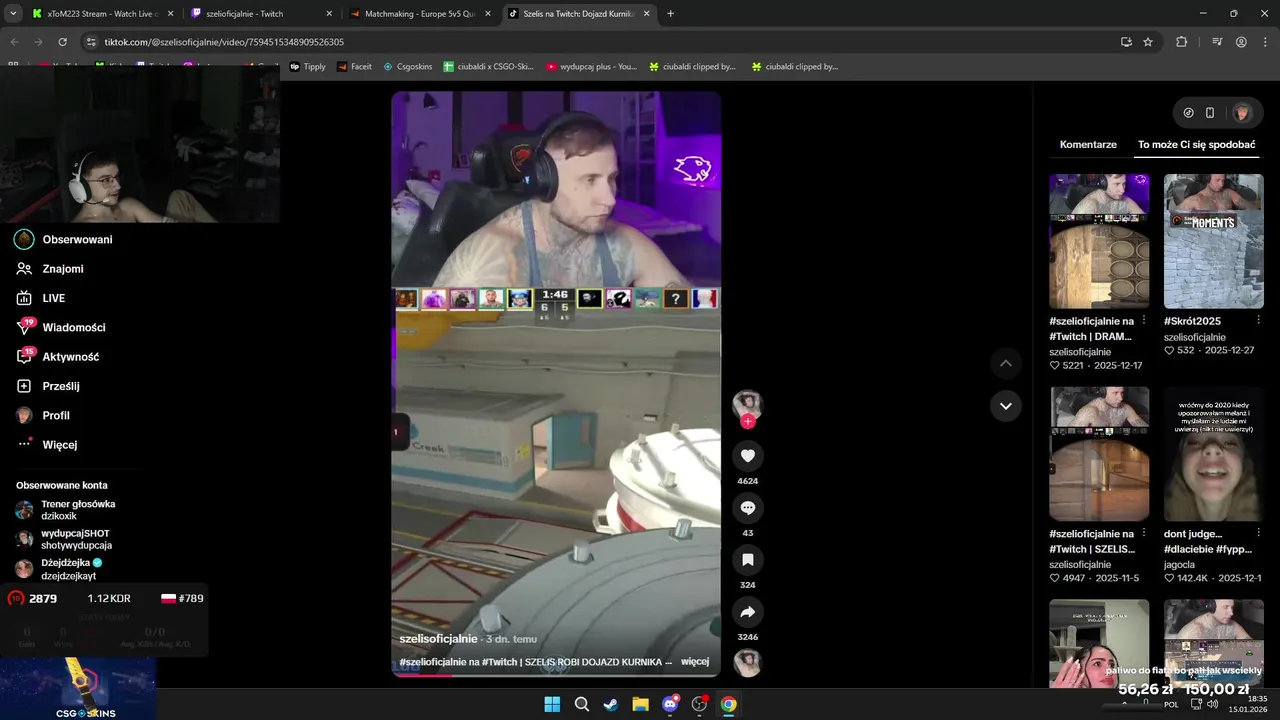Open szelisoficjalnie username on the video

(438, 639)
